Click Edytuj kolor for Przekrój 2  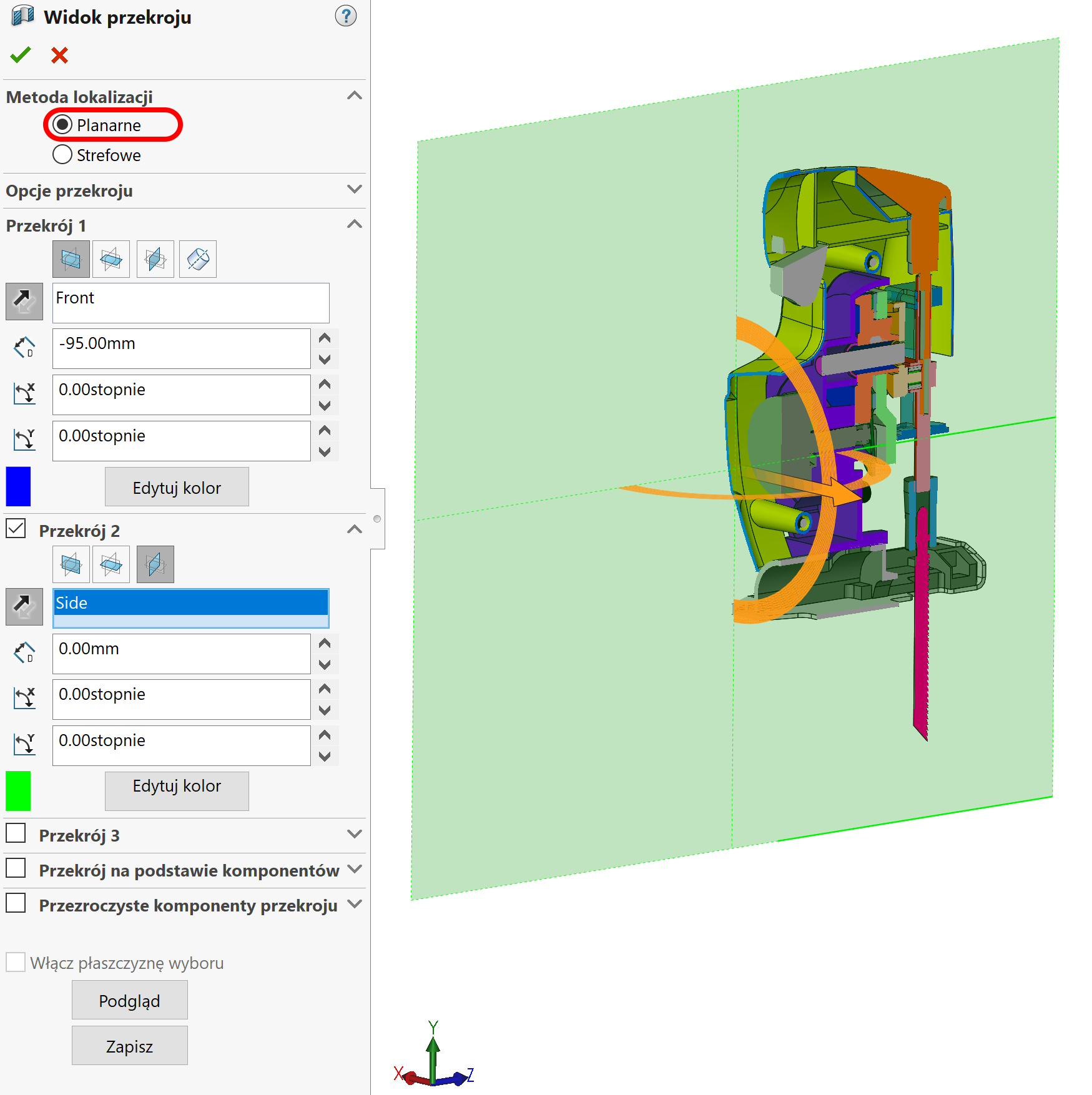(177, 791)
